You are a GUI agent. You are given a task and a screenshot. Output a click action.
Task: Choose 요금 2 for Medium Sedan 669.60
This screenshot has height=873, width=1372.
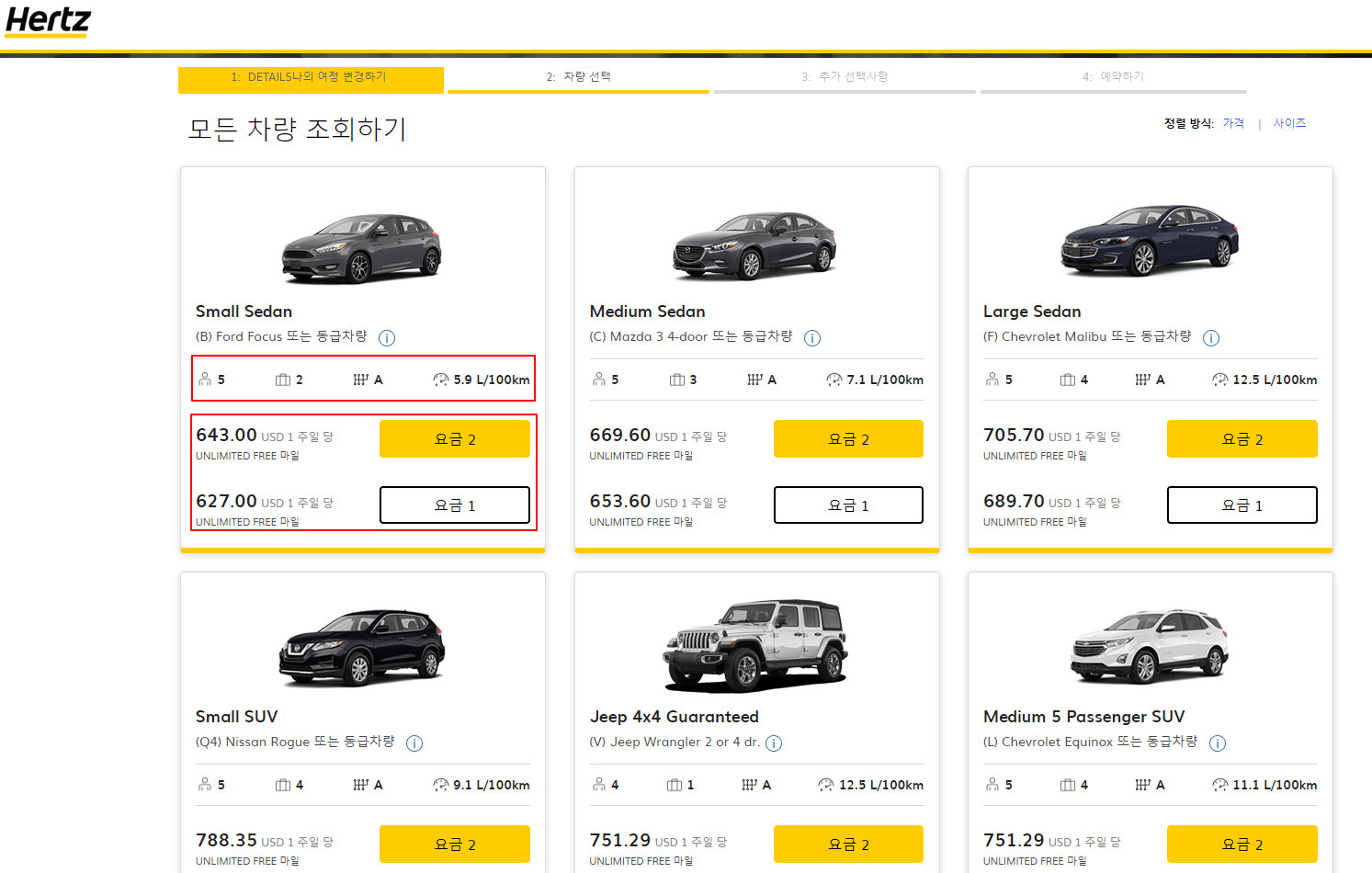(x=848, y=439)
